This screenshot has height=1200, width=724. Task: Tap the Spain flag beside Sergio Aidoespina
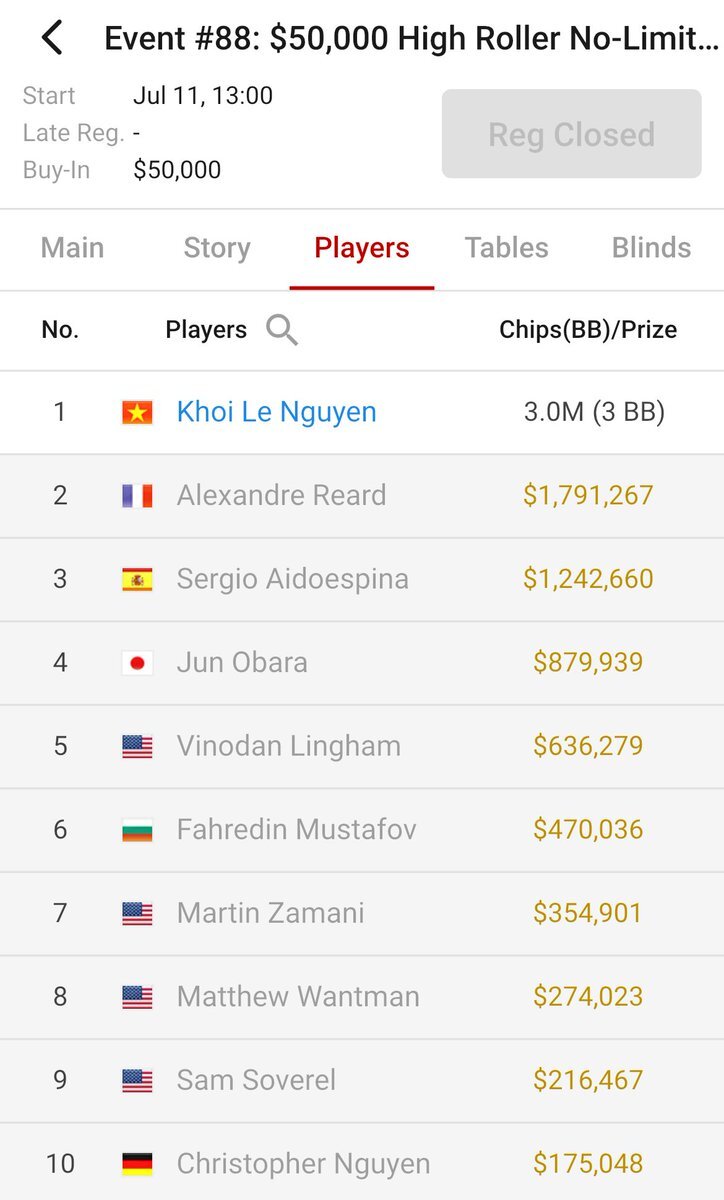click(x=137, y=579)
